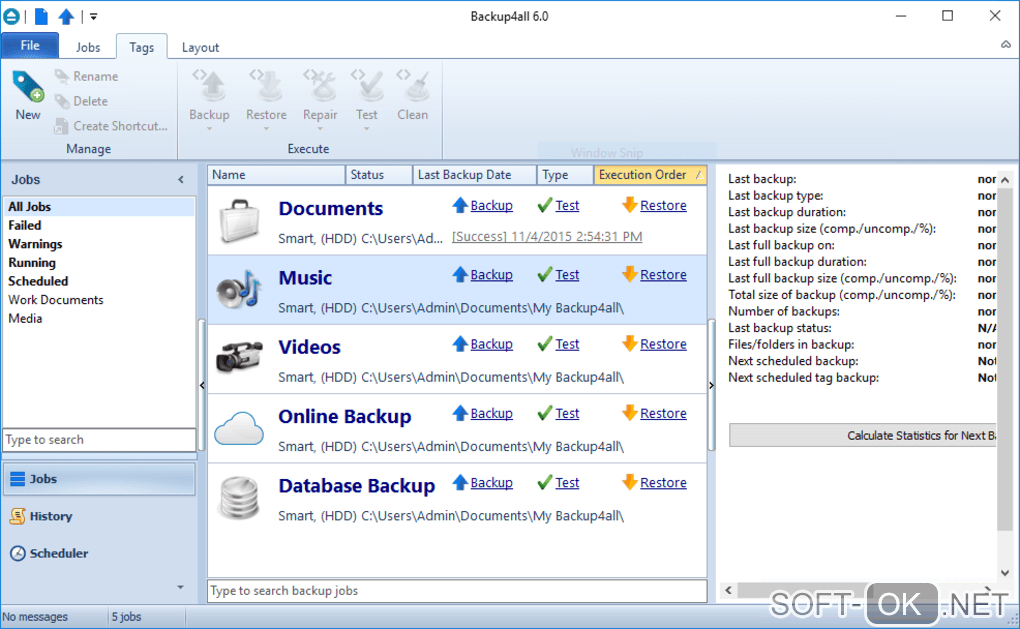Click the Rename tag button

click(87, 76)
